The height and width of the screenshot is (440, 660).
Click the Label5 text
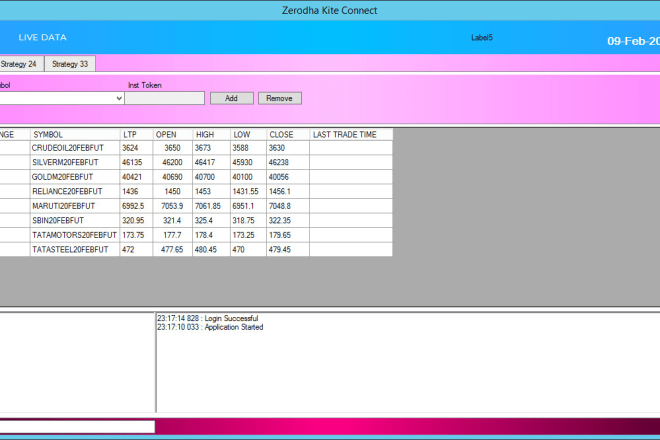coord(482,37)
